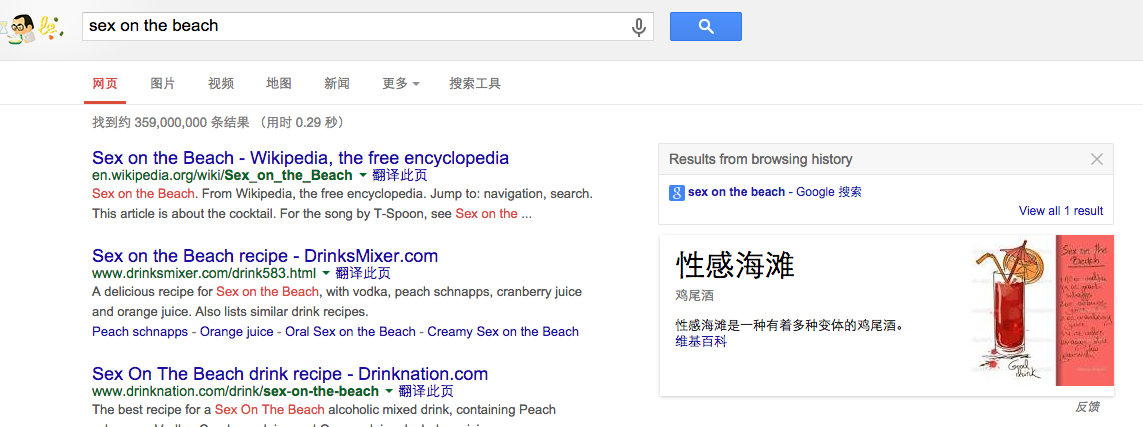This screenshot has width=1143, height=427.
Task: Switch to the 视频 tab
Action: (221, 84)
